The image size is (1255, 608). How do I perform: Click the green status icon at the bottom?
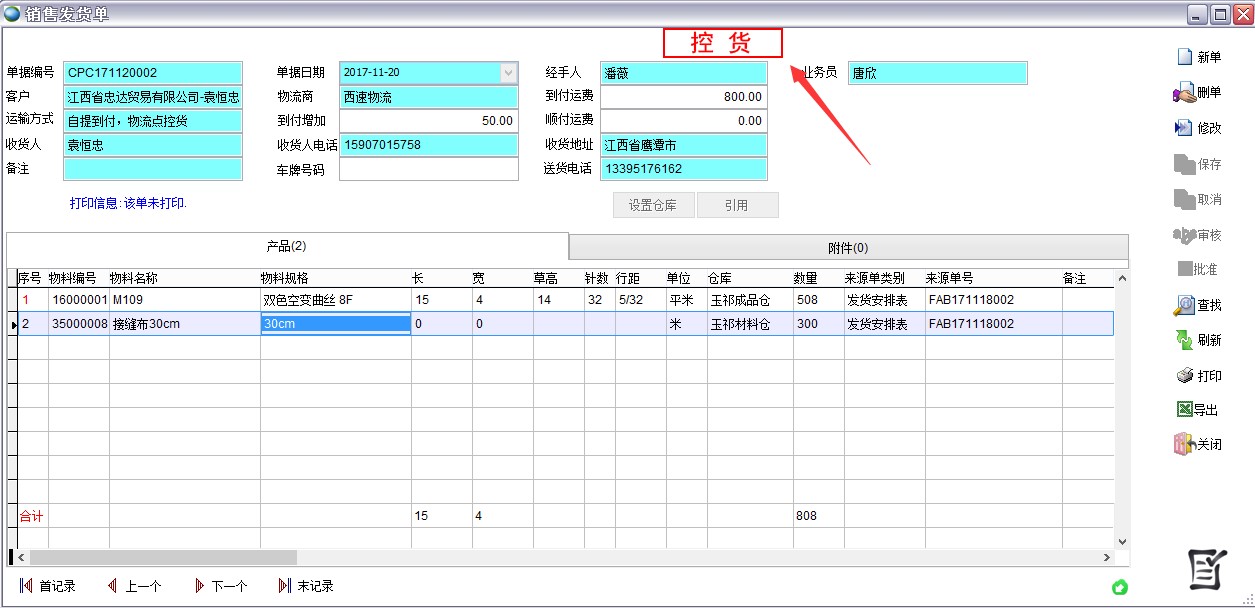[x=1120, y=587]
